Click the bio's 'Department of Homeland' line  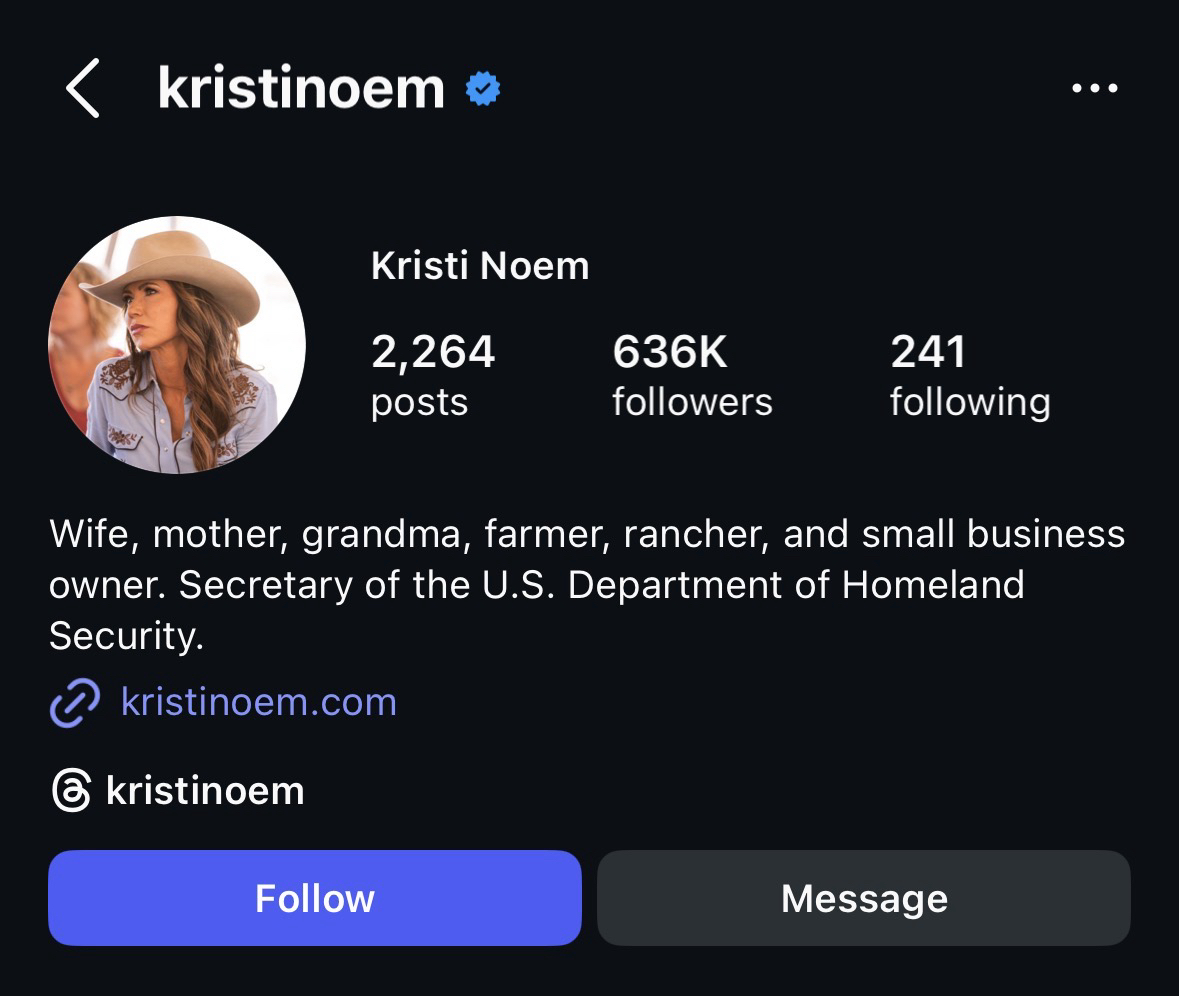tap(537, 585)
